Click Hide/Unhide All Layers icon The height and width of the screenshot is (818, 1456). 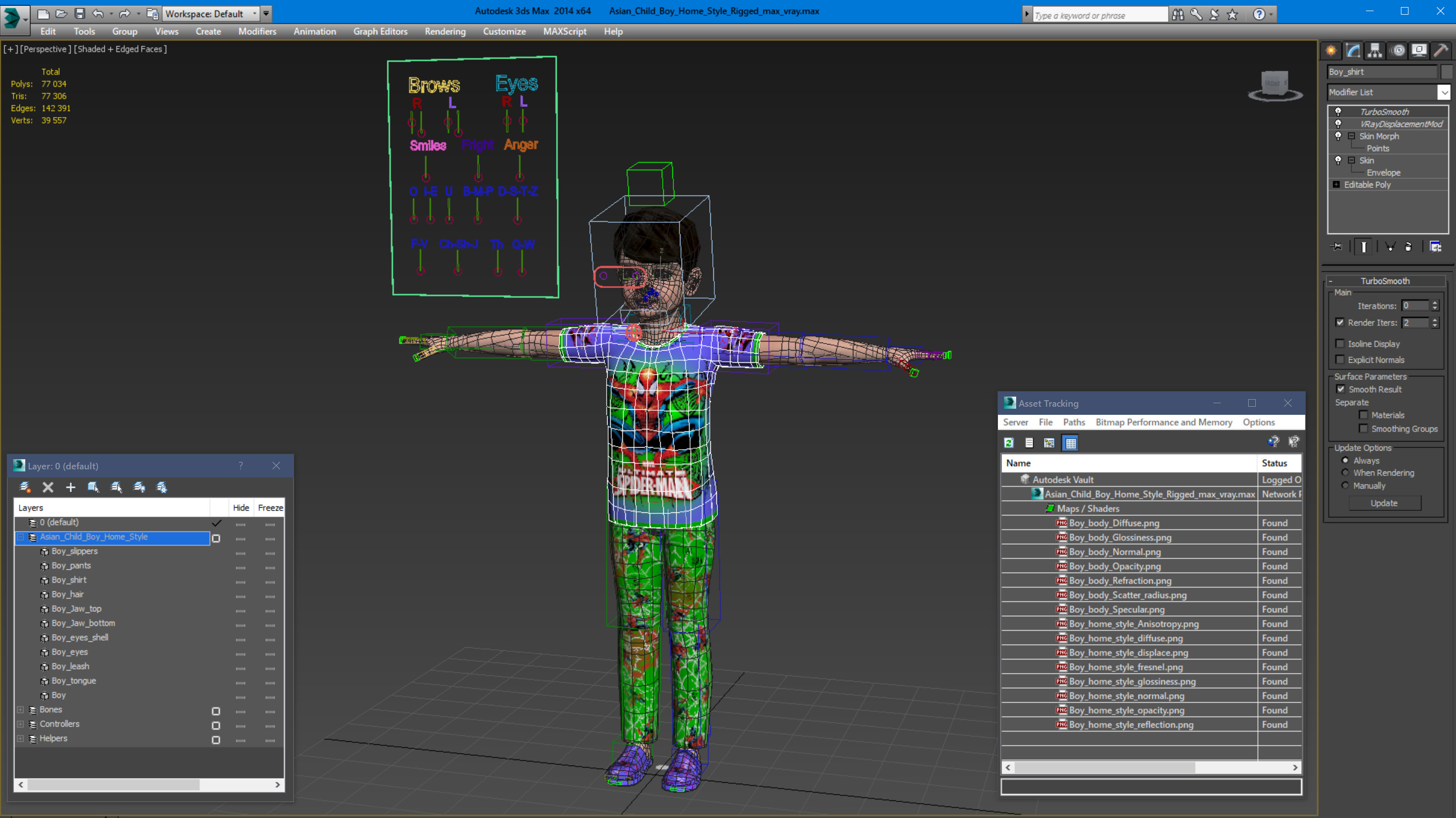pyautogui.click(x=139, y=487)
